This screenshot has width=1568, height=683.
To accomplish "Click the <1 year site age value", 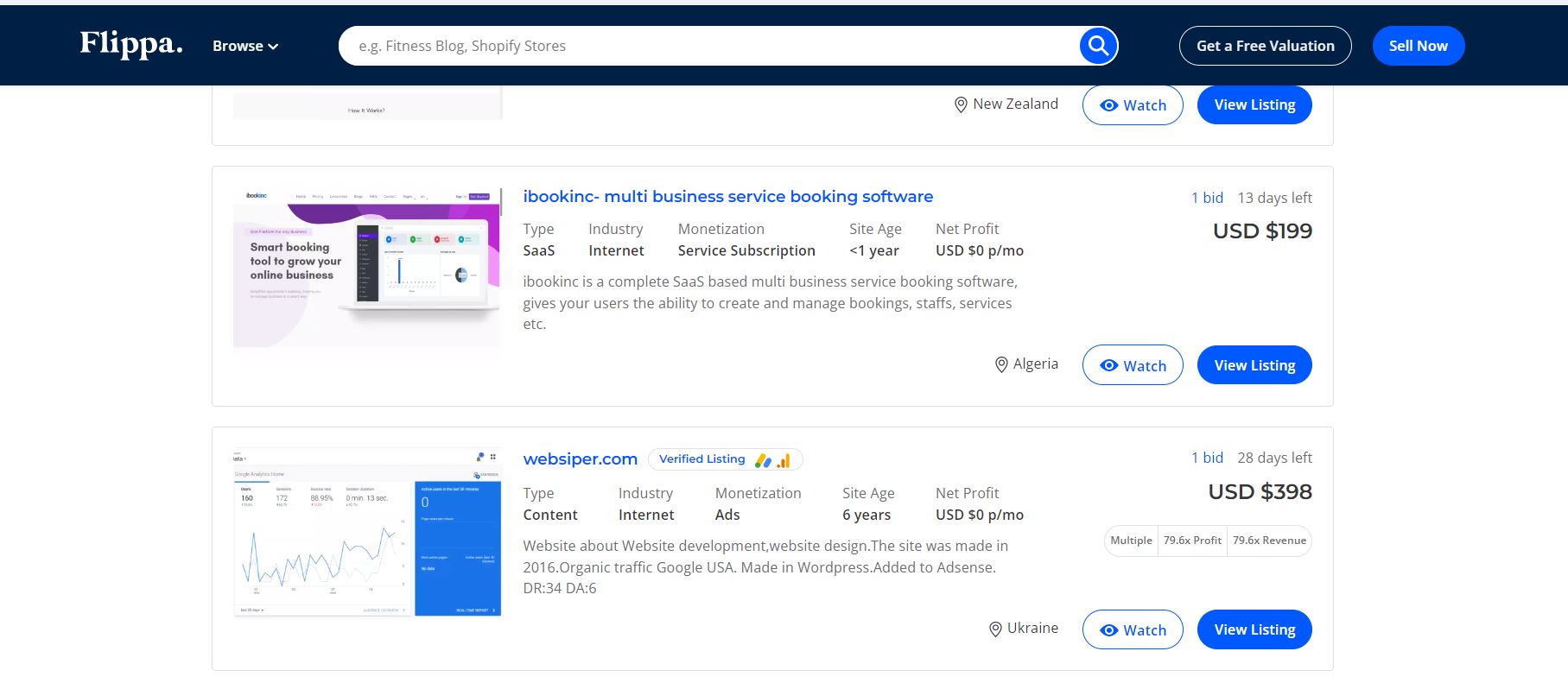I will pyautogui.click(x=874, y=250).
